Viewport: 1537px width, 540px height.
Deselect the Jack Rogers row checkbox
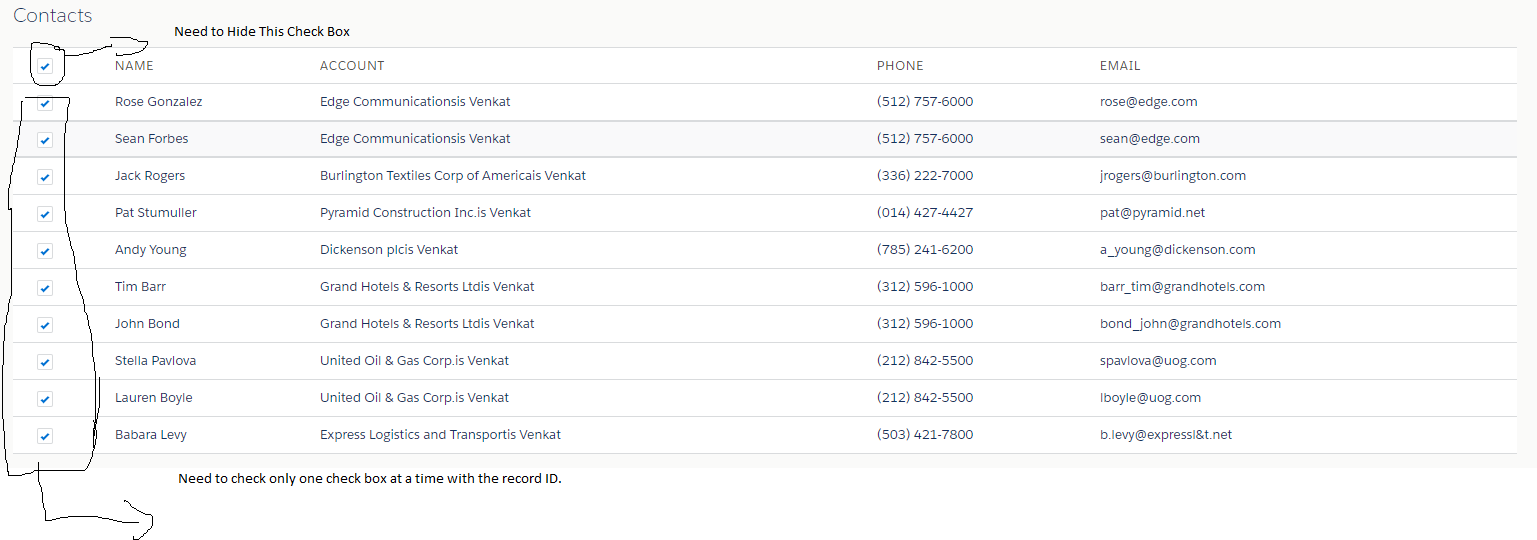pyautogui.click(x=45, y=177)
